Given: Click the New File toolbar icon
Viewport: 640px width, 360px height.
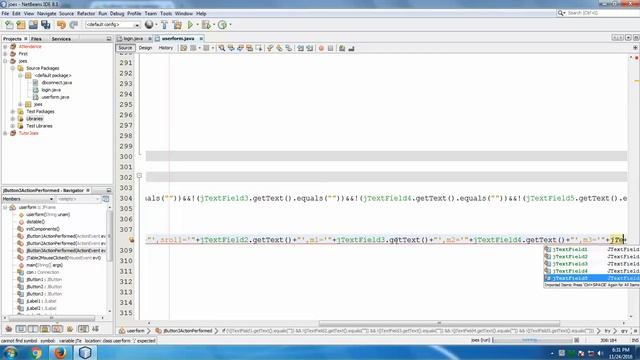Looking at the screenshot, I should tap(9, 25).
